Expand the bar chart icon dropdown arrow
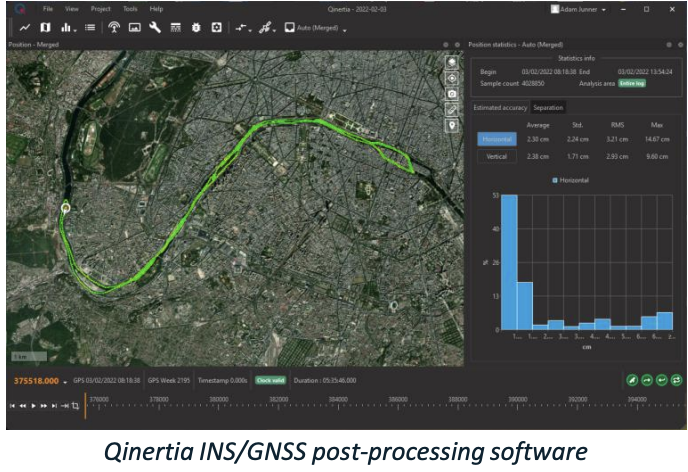 click(x=75, y=30)
